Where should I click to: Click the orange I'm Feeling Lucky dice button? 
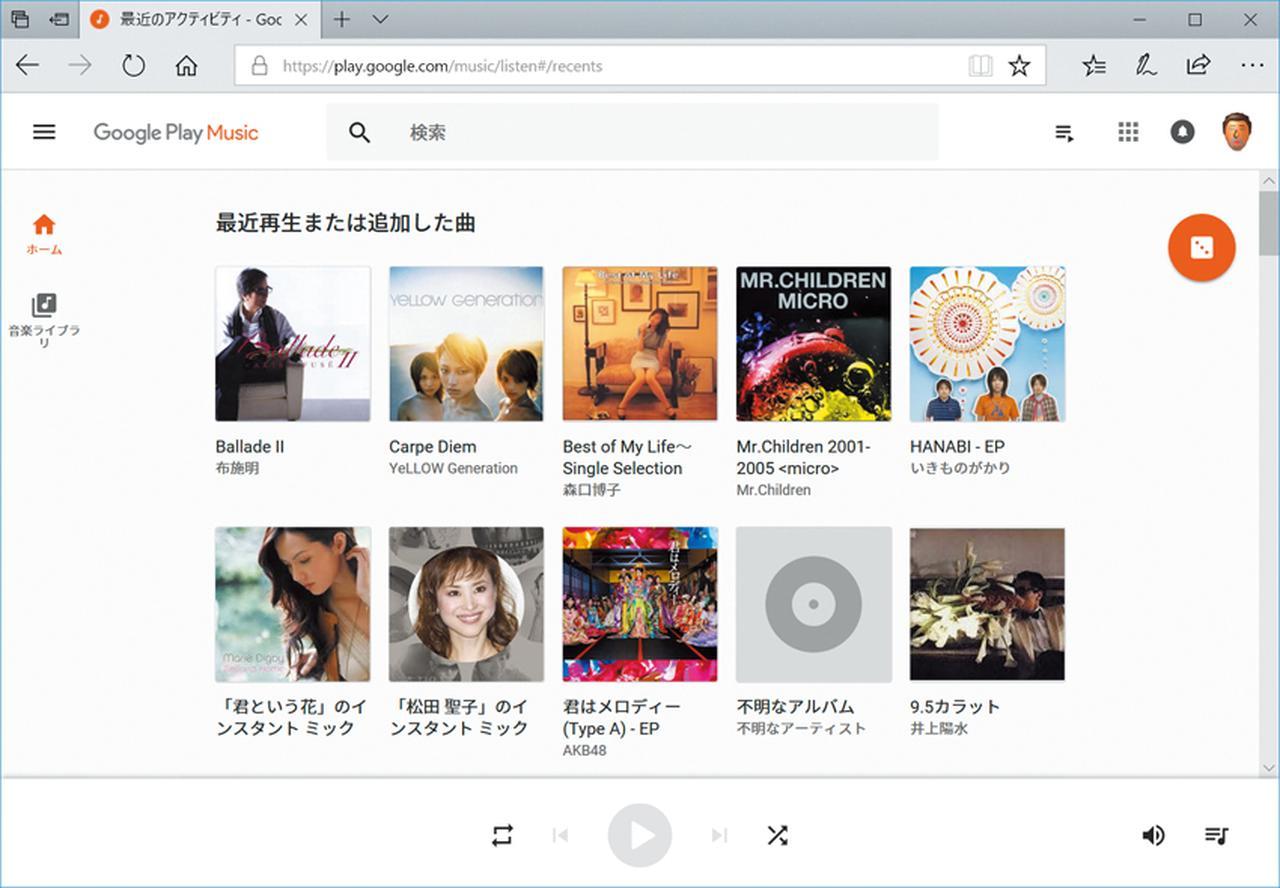[1202, 247]
